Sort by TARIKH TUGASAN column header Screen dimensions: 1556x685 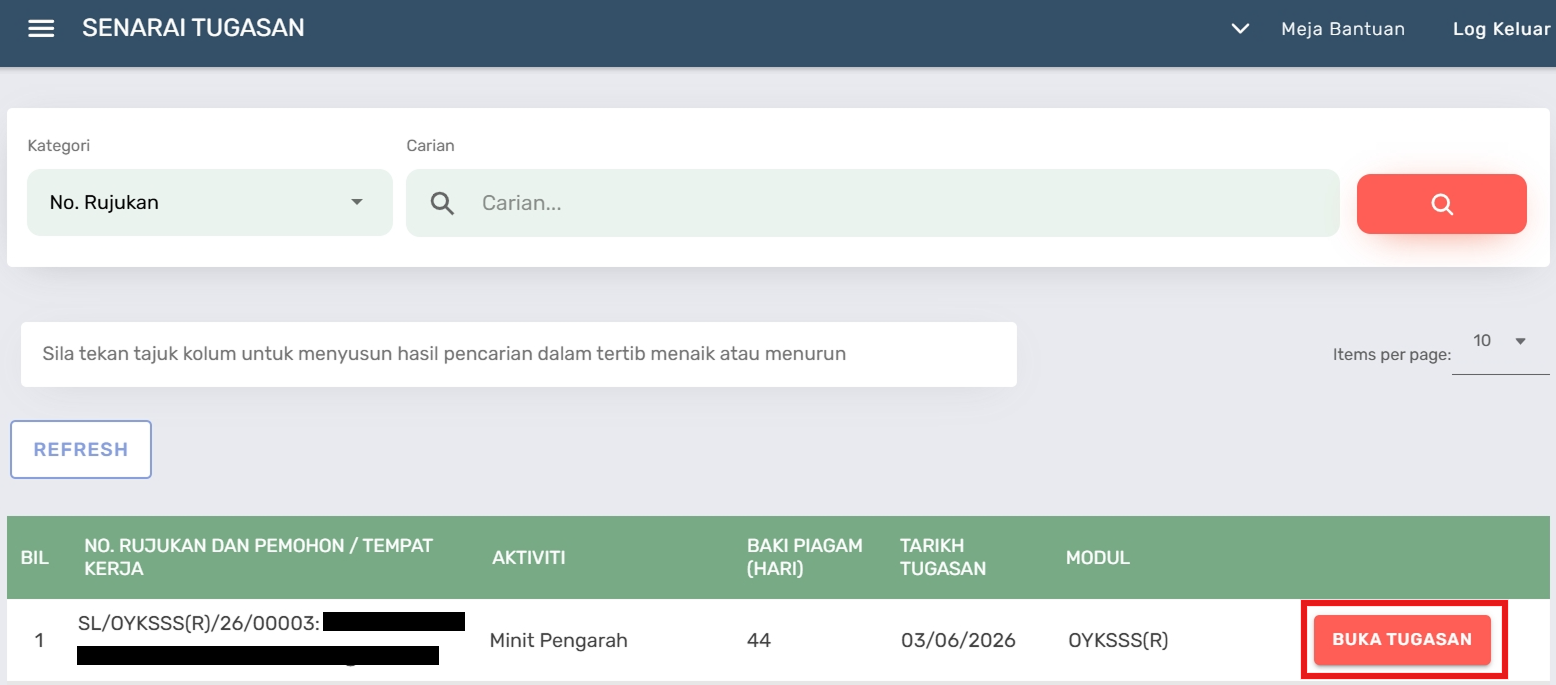pos(943,557)
